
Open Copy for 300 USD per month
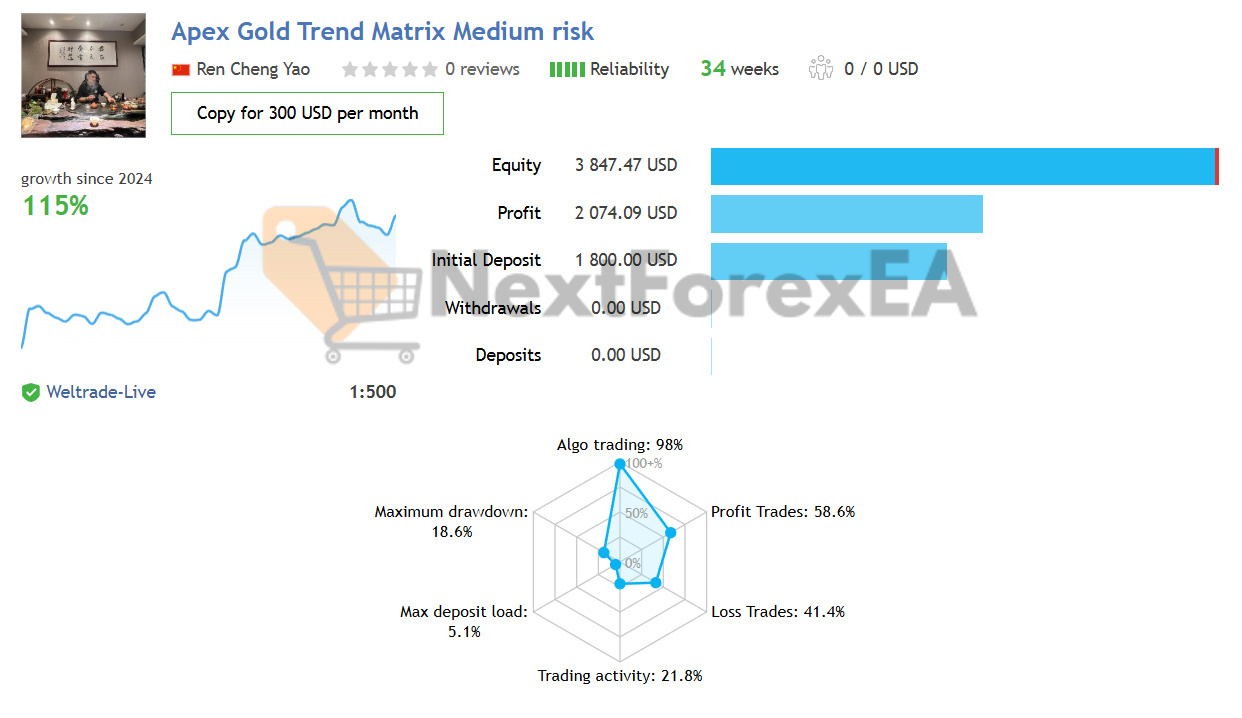tap(306, 113)
